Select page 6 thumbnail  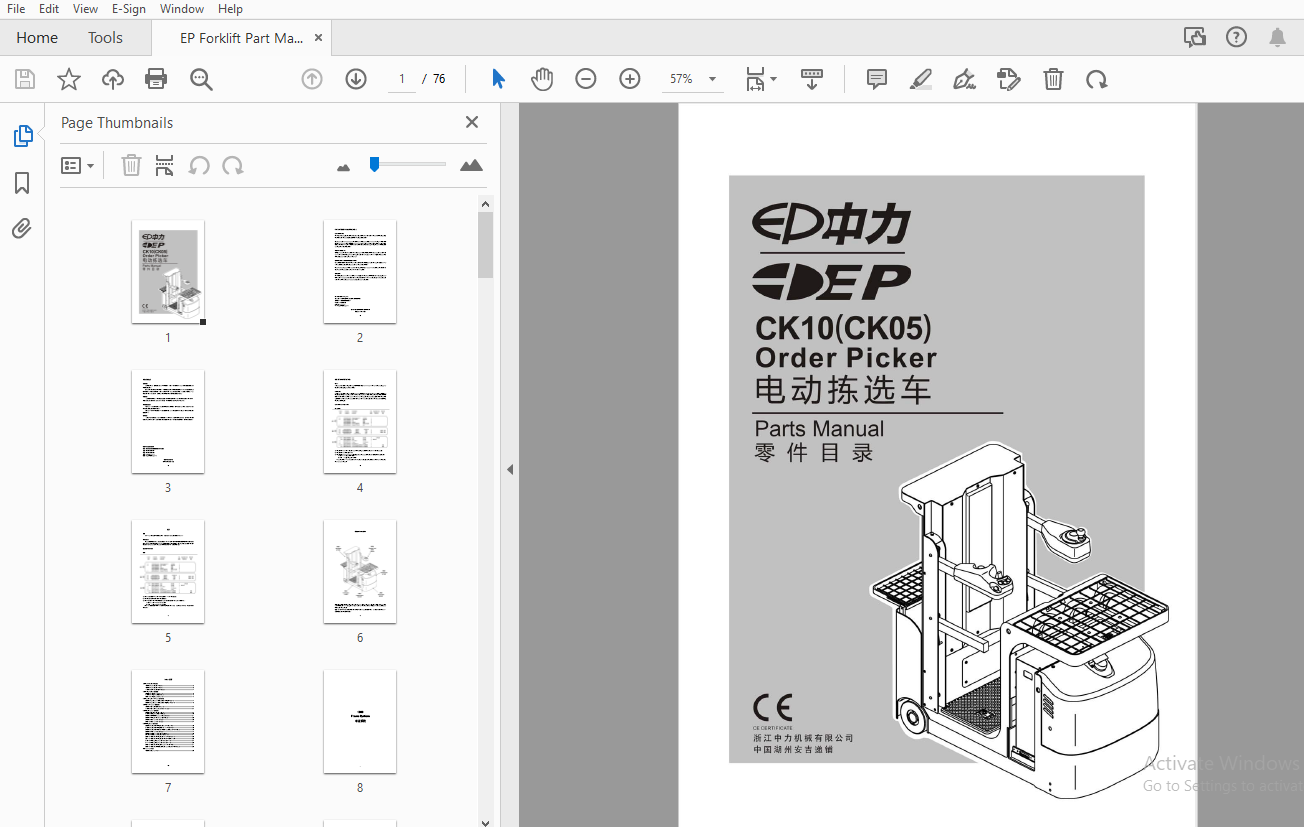360,572
